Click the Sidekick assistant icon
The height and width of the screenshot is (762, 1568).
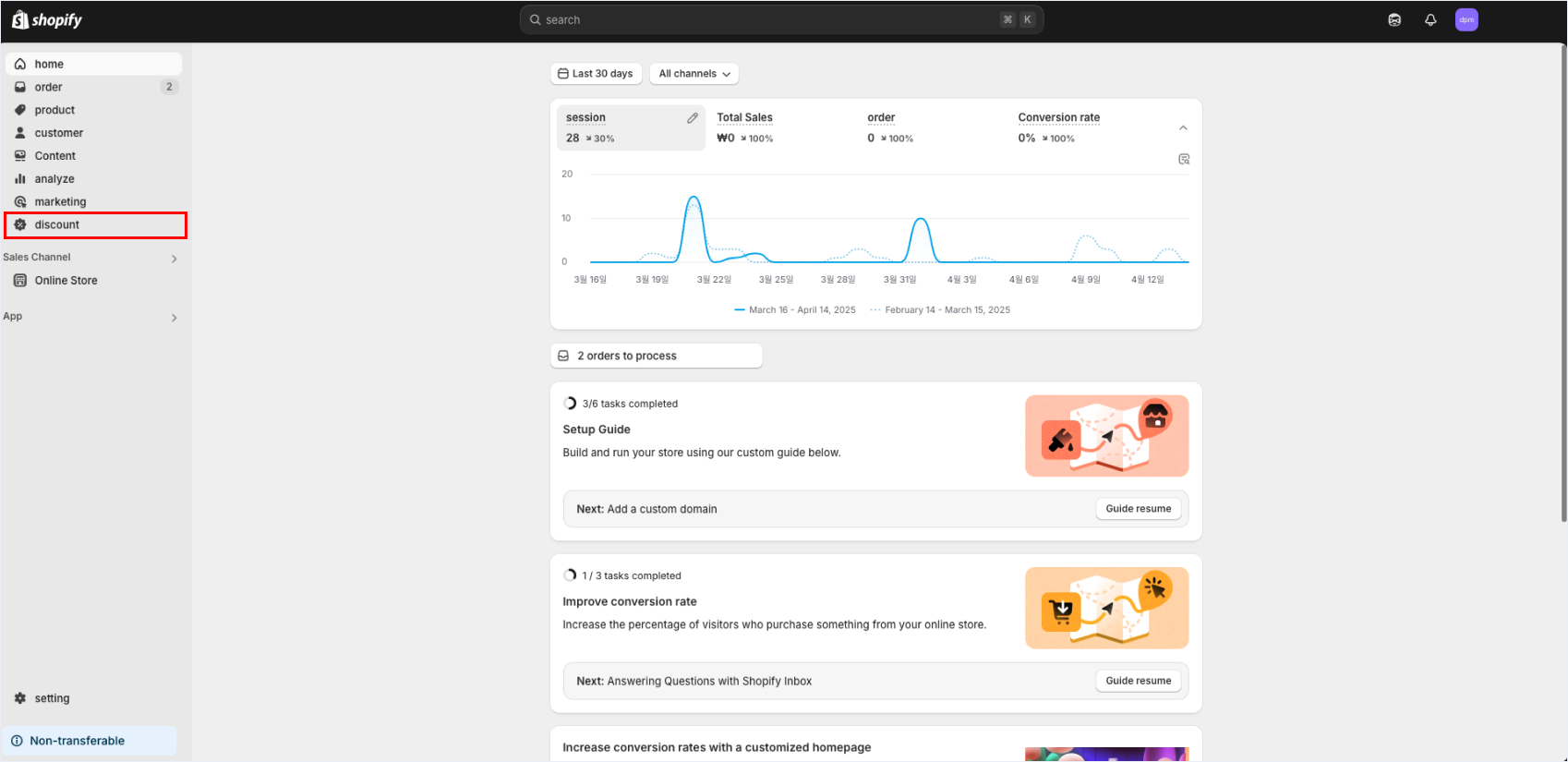[1394, 19]
